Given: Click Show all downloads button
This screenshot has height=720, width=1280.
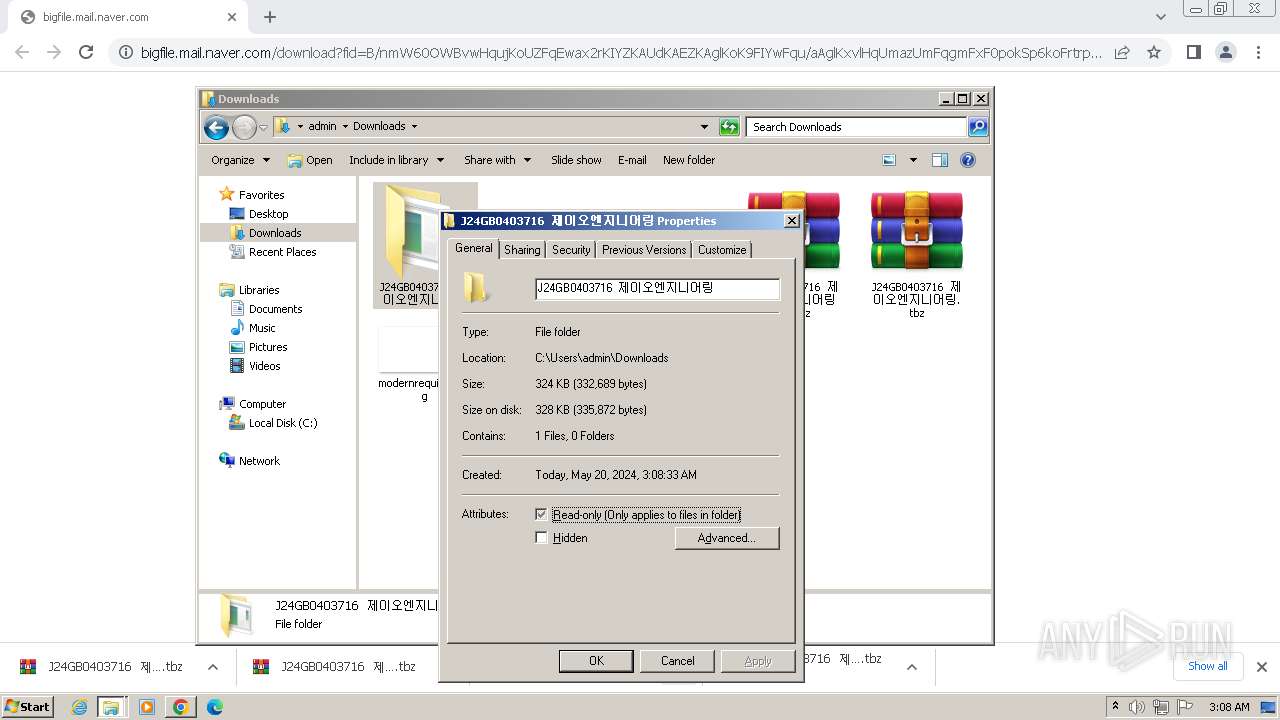Looking at the screenshot, I should click(1208, 666).
